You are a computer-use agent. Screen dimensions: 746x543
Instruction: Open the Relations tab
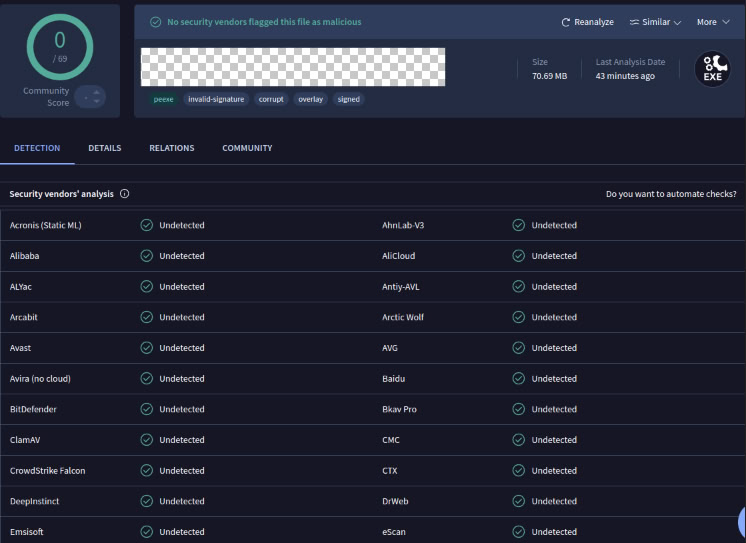coord(172,148)
